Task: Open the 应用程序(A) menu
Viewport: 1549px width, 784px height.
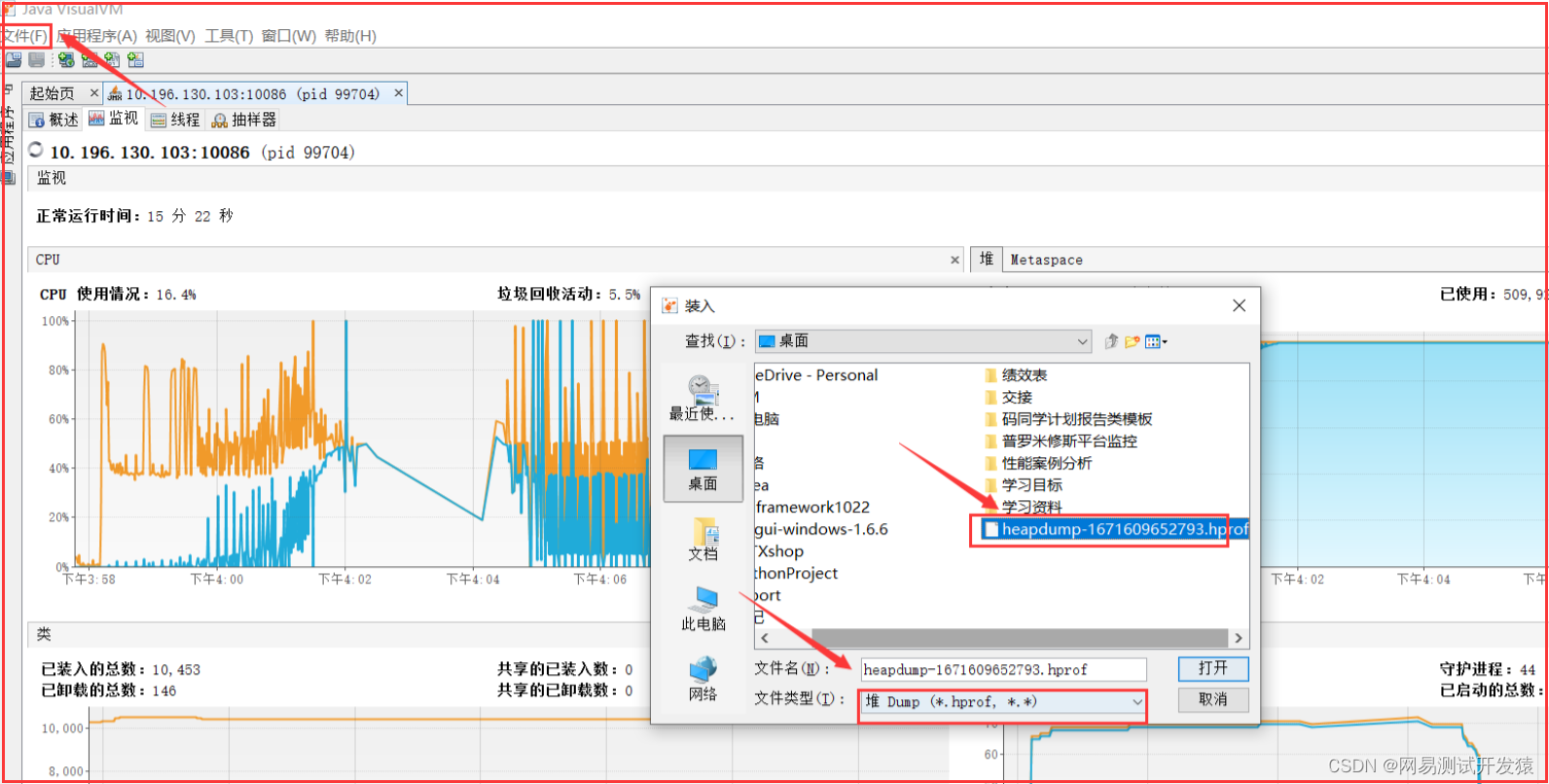Action: tap(96, 36)
